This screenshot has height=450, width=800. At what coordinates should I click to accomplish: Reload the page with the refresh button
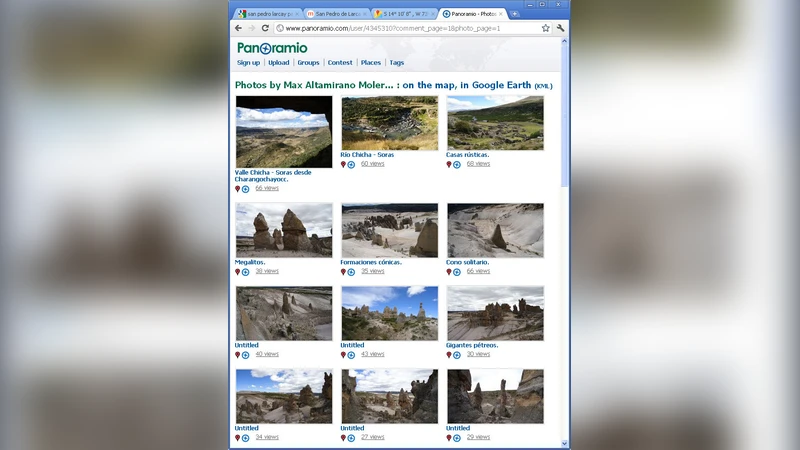pos(265,28)
